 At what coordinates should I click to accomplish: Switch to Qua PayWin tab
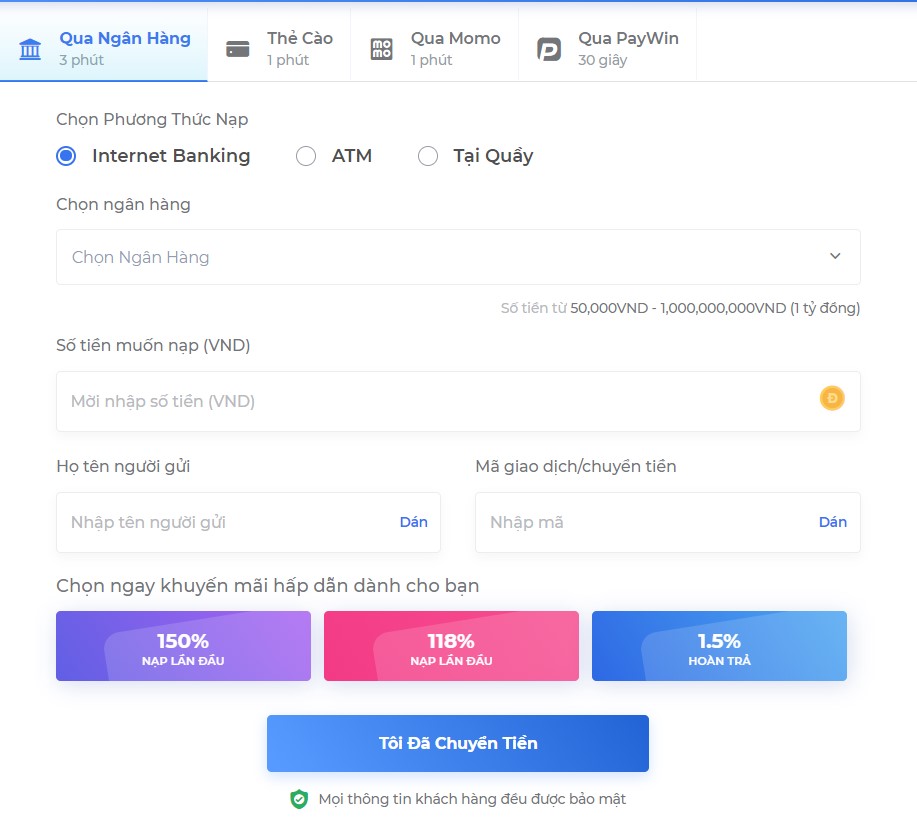click(608, 44)
